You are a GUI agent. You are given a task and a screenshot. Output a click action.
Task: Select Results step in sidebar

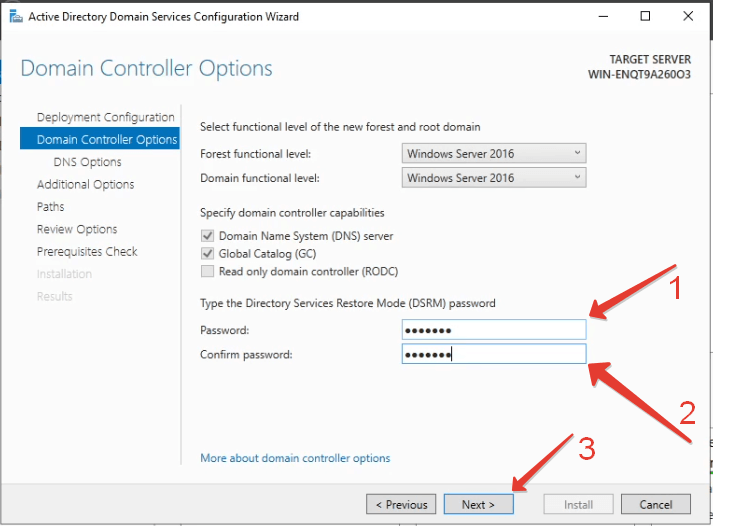tap(55, 296)
